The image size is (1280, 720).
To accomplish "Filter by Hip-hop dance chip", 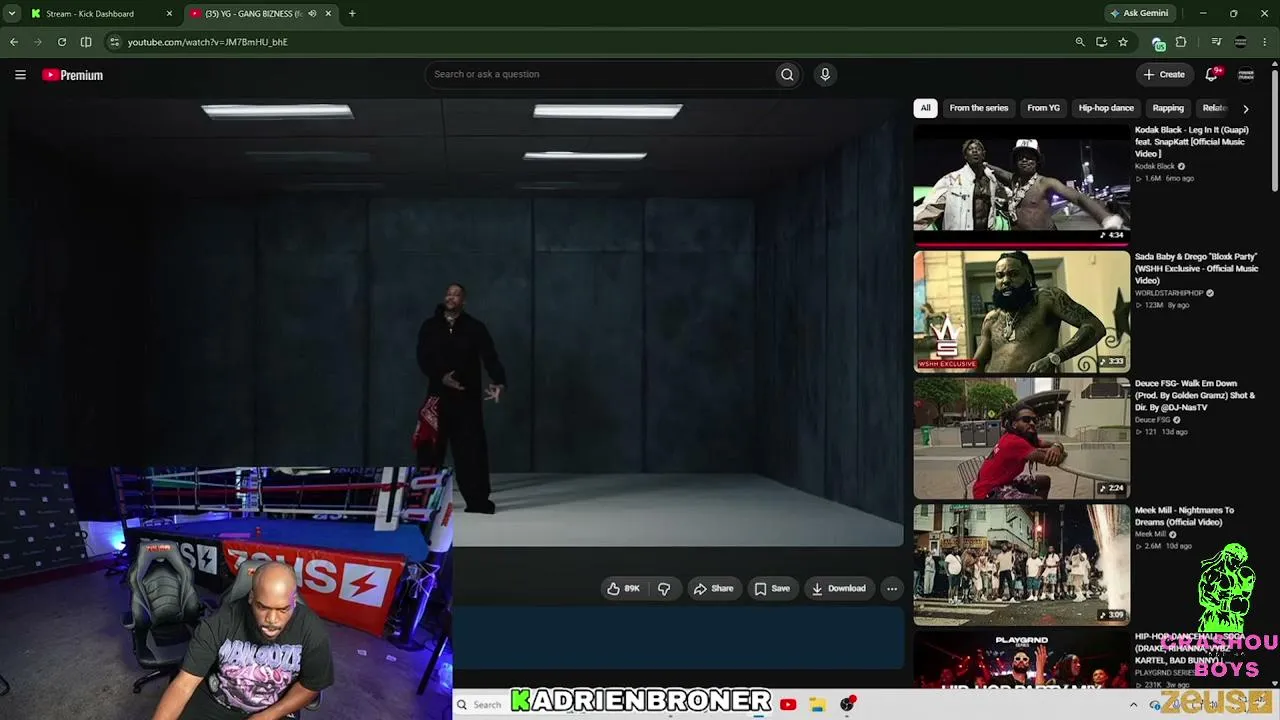I will tap(1106, 108).
